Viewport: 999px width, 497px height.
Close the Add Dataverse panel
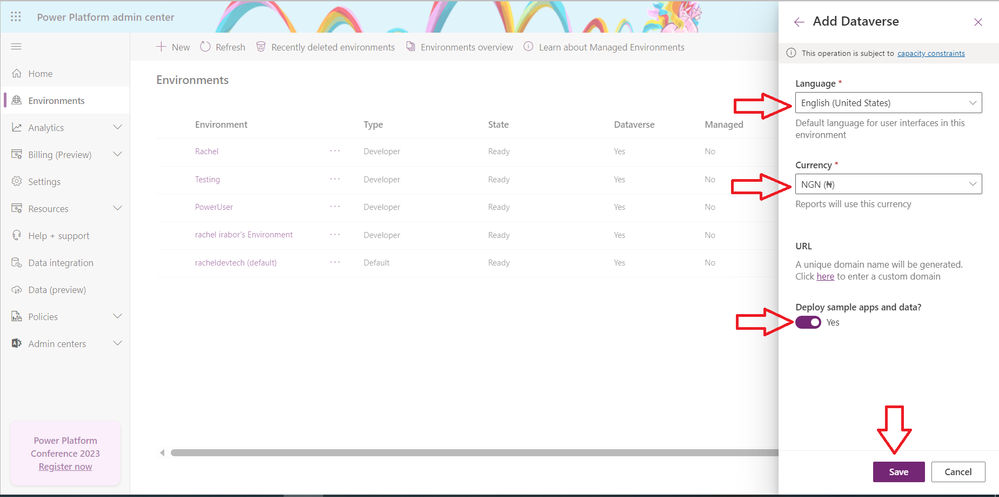point(978,22)
